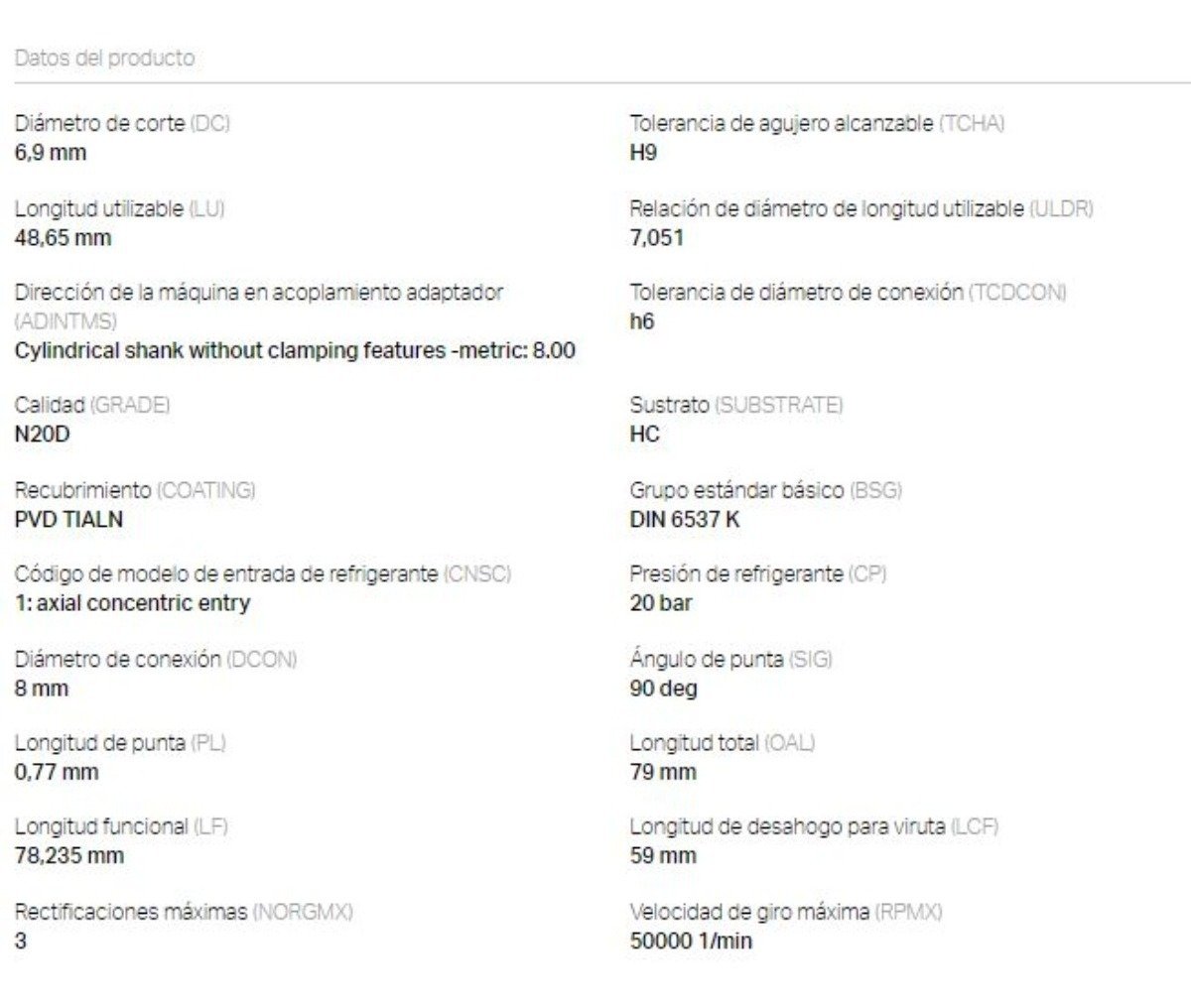Select the h6 connection tolerance value
Image resolution: width=1191 pixels, height=1008 pixels.
pos(642,321)
